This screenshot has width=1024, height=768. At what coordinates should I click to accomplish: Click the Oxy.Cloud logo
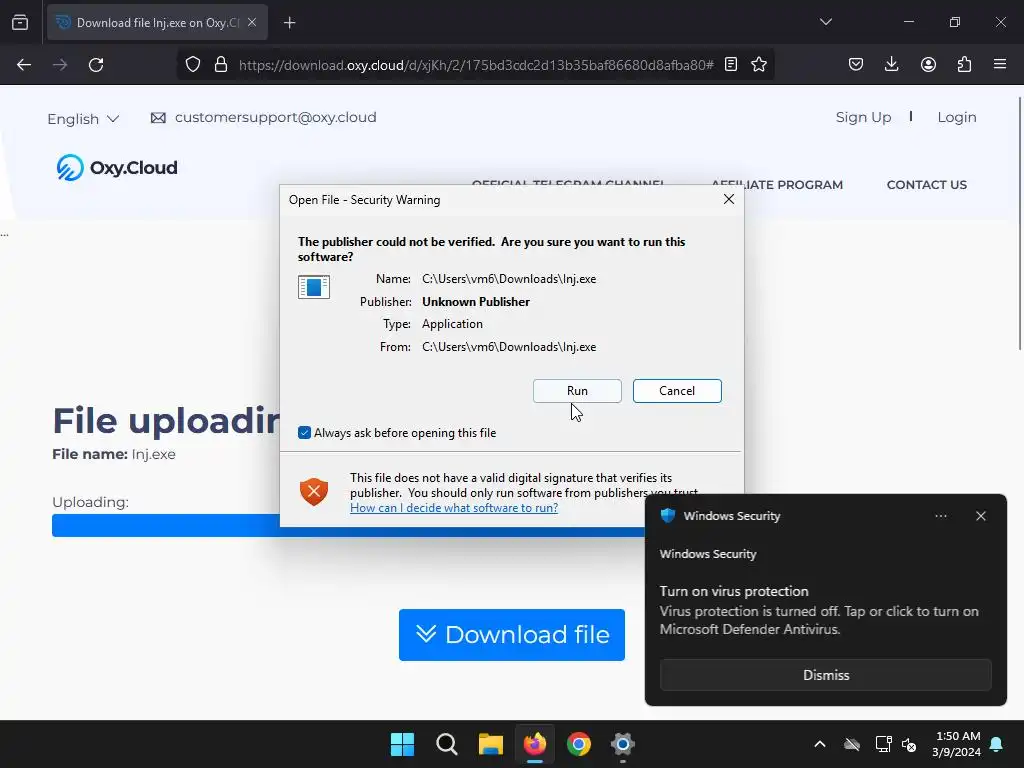(117, 167)
